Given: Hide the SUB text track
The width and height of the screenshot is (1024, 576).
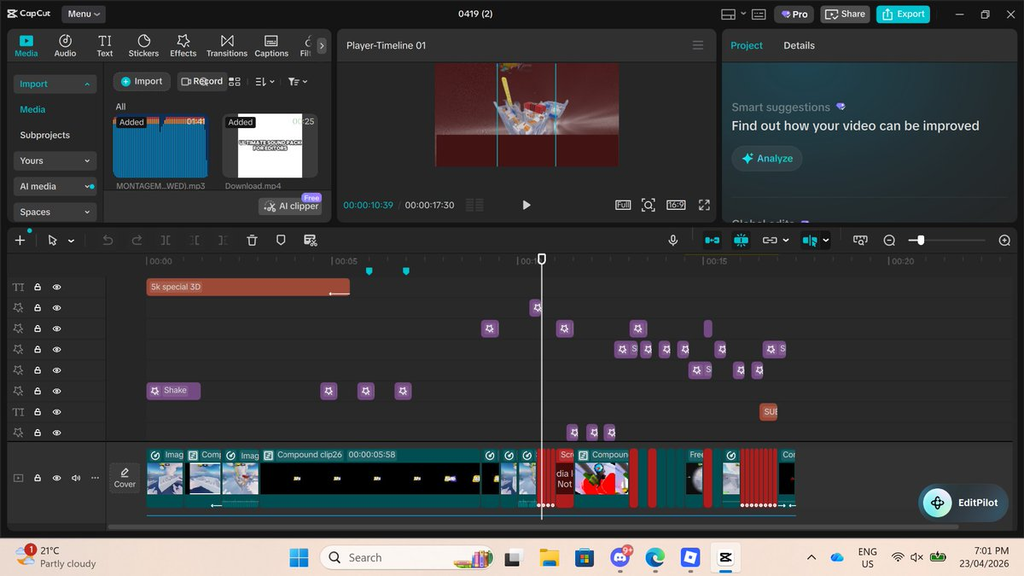Looking at the screenshot, I should pos(57,412).
